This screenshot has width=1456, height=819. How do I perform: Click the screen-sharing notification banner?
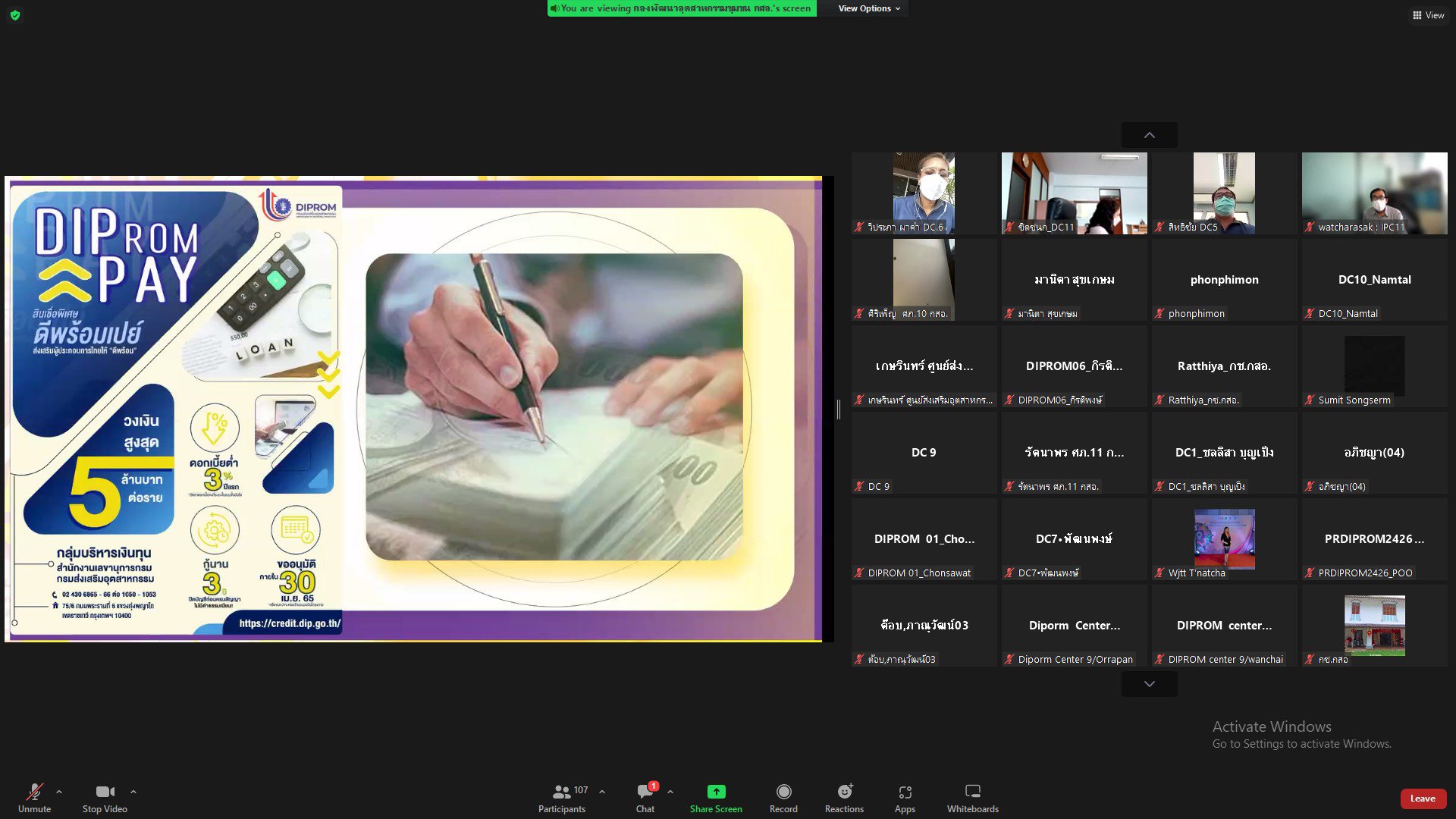coord(682,8)
